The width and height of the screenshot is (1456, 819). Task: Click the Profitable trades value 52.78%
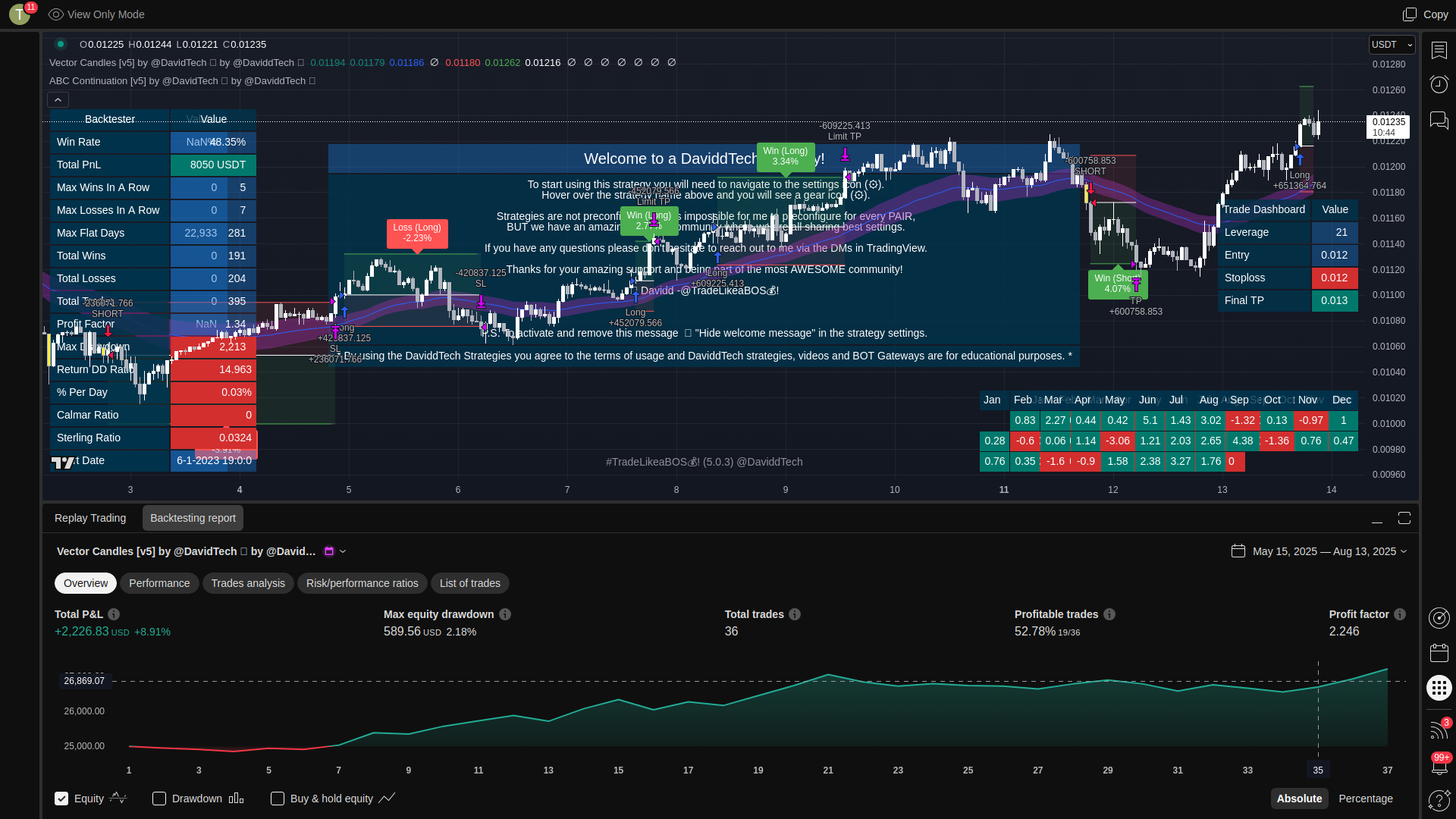(x=1035, y=632)
